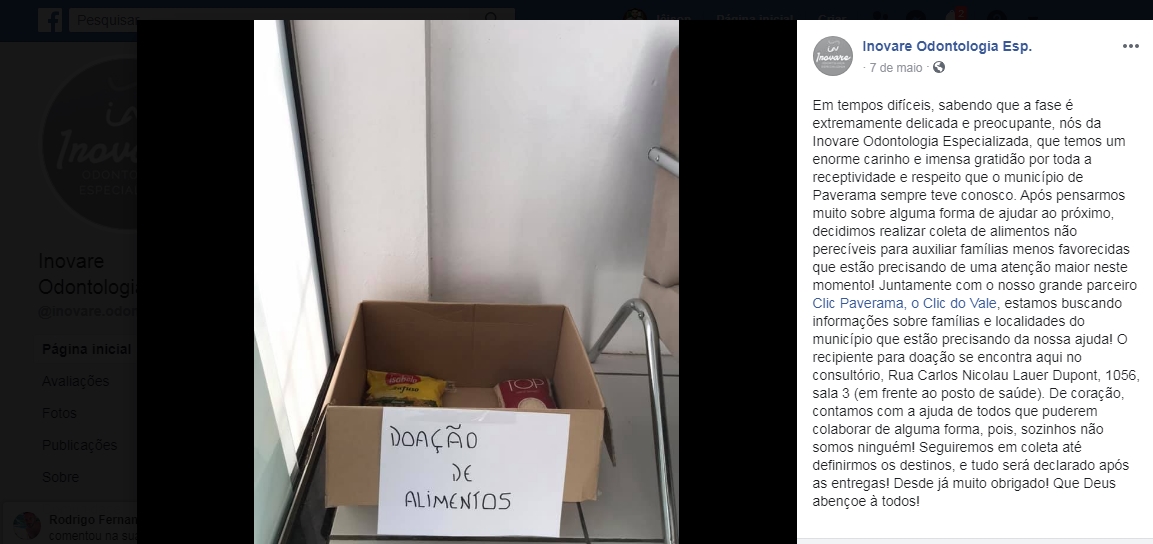
Task: Open the Avaliações sidebar section
Action: [x=76, y=381]
